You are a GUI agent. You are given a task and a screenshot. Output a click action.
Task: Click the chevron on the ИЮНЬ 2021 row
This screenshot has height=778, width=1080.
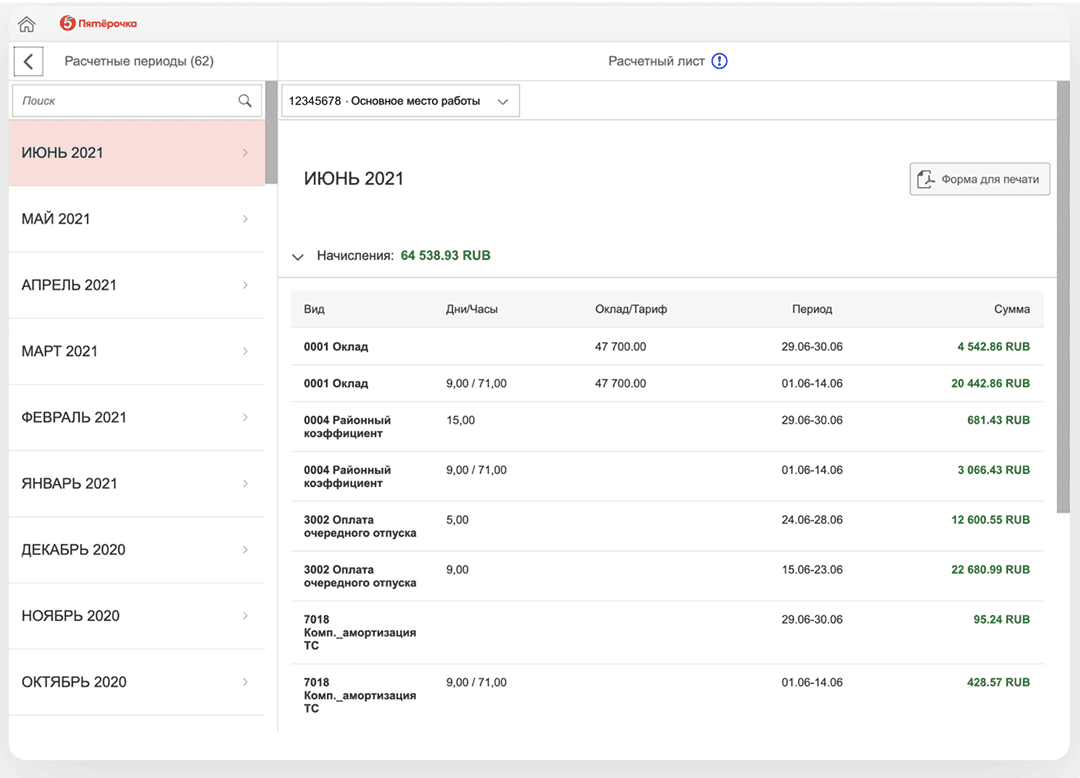[245, 153]
